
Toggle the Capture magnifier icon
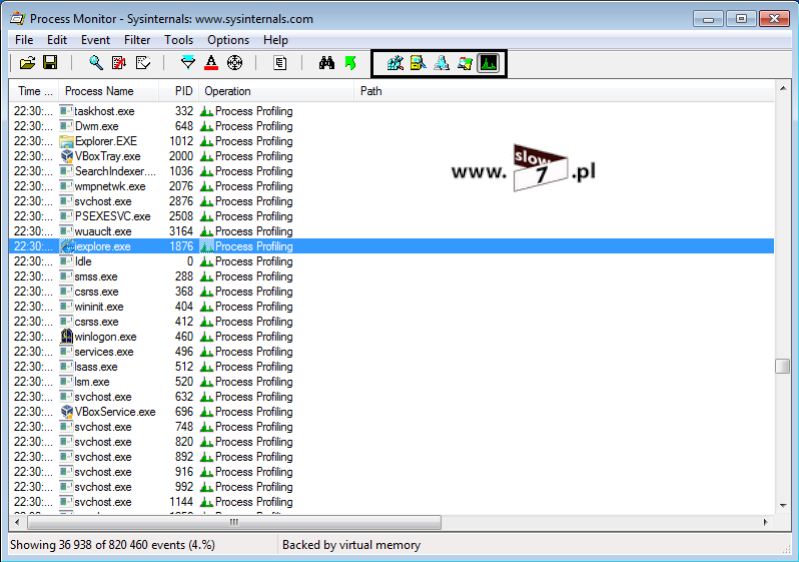pos(95,63)
